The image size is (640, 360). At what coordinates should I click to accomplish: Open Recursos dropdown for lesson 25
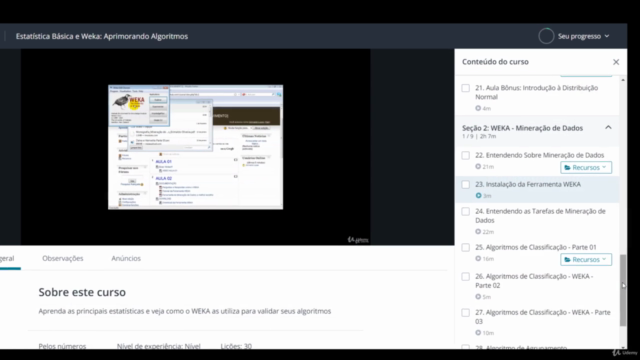pyautogui.click(x=586, y=260)
